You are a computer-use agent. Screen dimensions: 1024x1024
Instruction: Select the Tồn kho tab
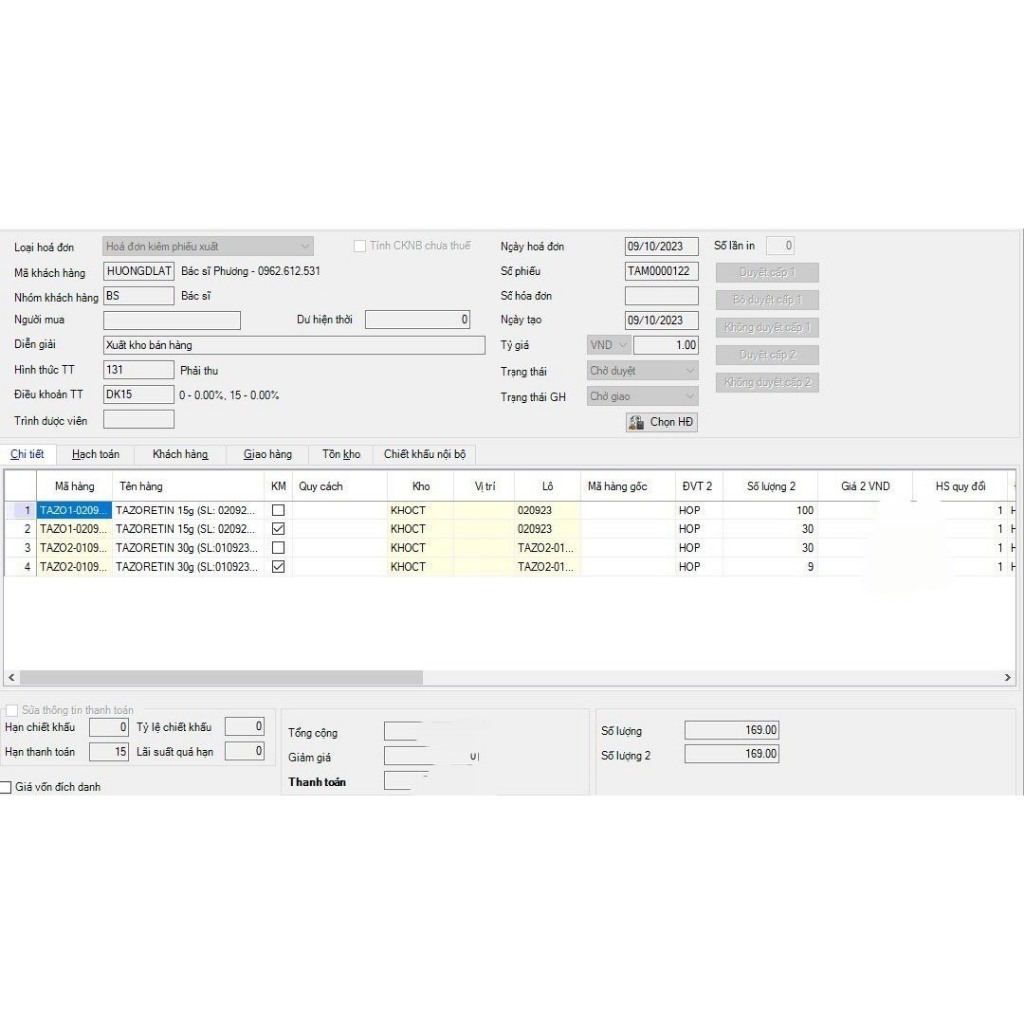point(341,454)
